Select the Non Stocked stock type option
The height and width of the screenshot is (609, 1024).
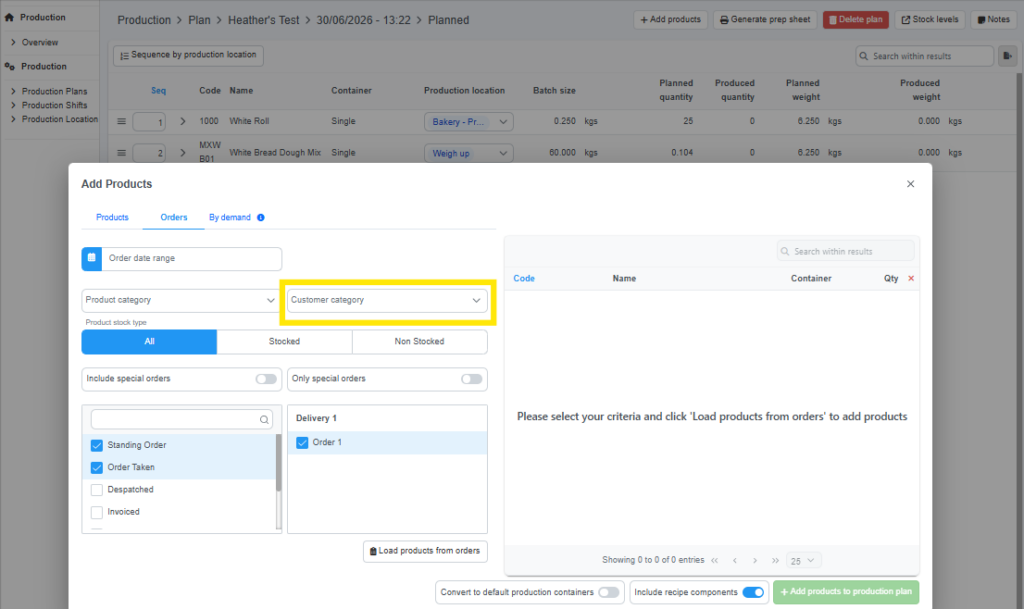tap(419, 342)
